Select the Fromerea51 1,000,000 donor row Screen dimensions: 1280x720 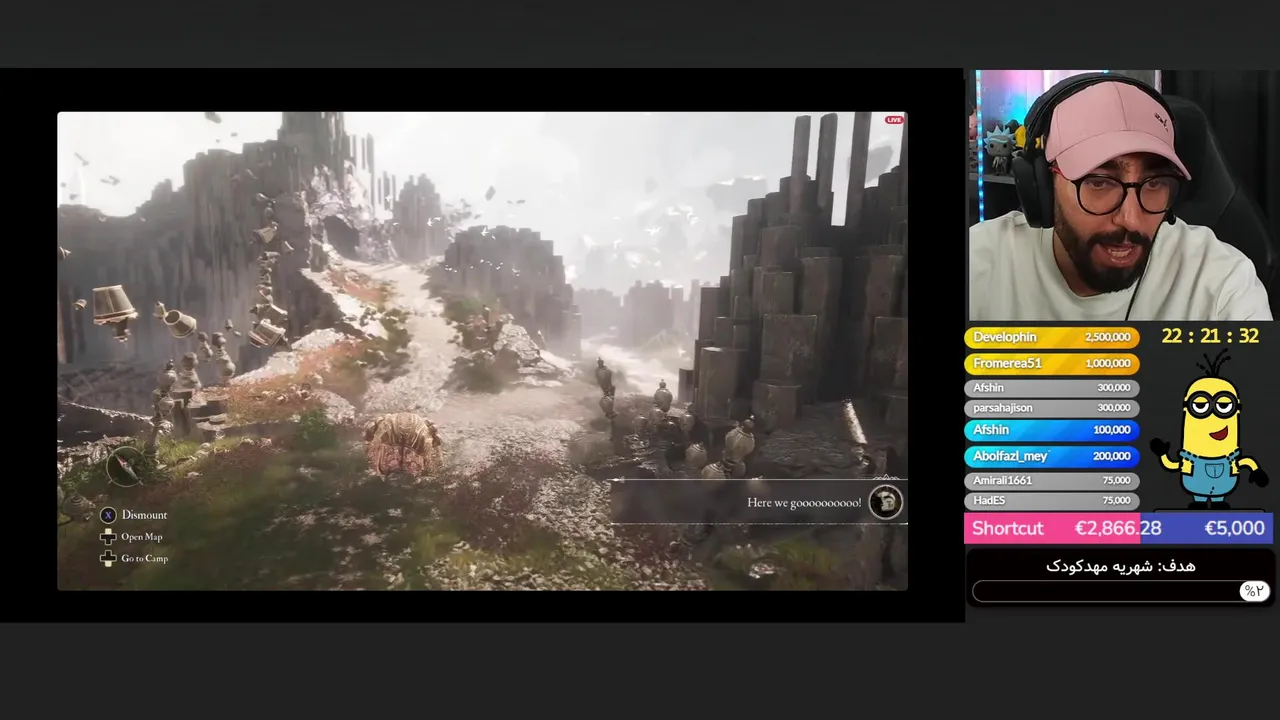1050,364
